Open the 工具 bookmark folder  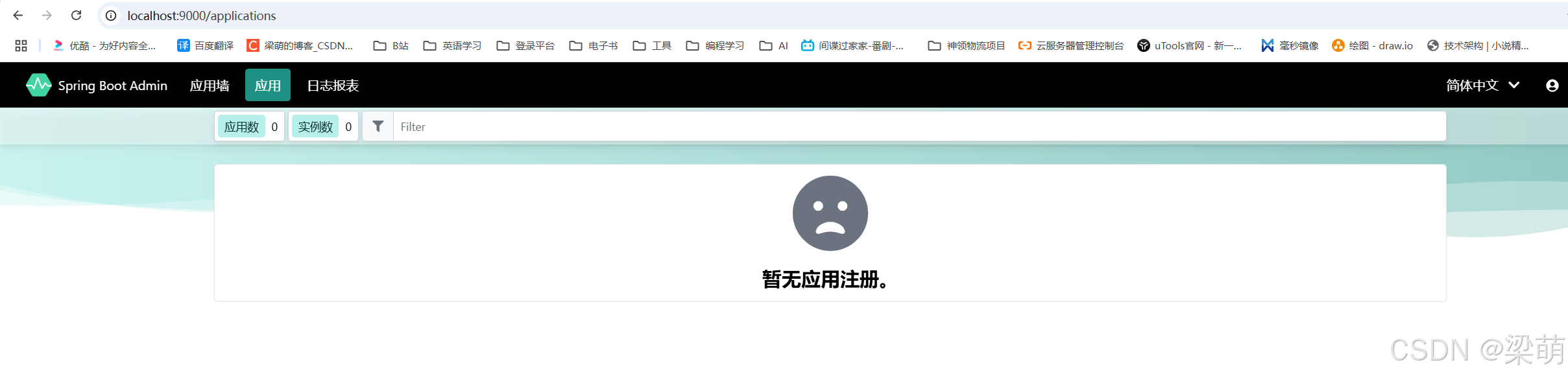coord(652,45)
